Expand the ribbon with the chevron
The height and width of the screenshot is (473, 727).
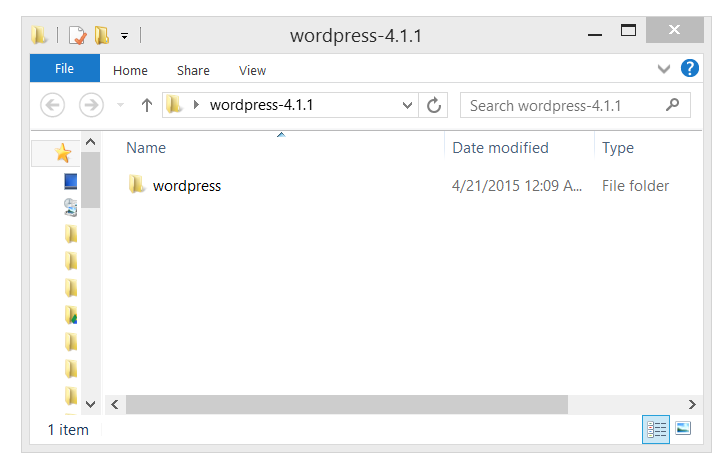664,70
